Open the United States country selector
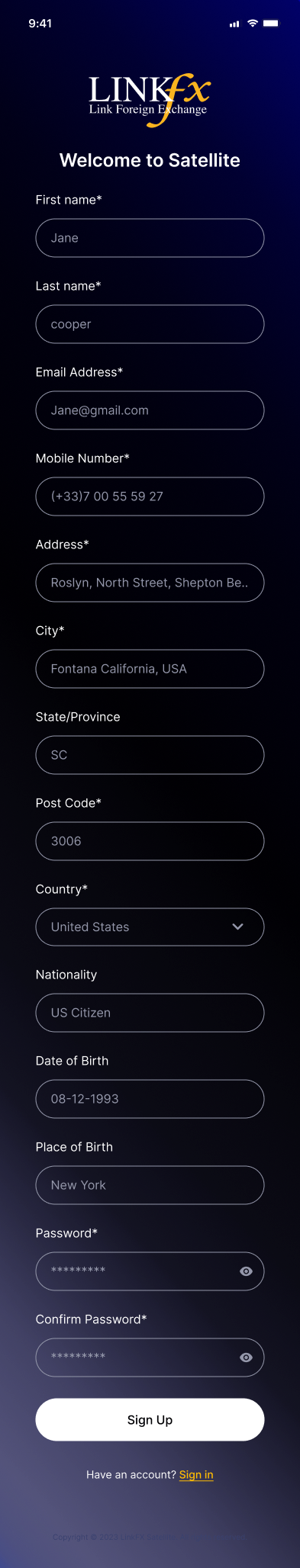Viewport: 300px width, 1568px height. (x=150, y=927)
